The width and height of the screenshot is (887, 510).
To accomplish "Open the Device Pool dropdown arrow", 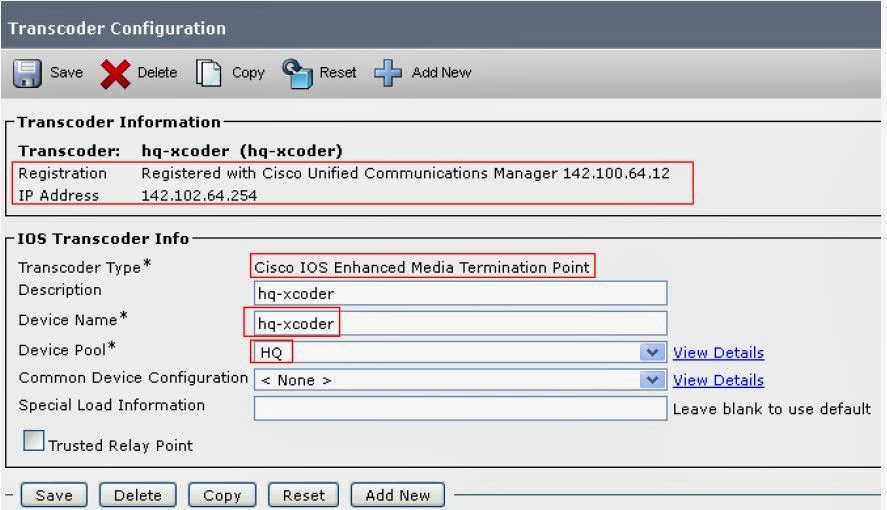I will [652, 352].
